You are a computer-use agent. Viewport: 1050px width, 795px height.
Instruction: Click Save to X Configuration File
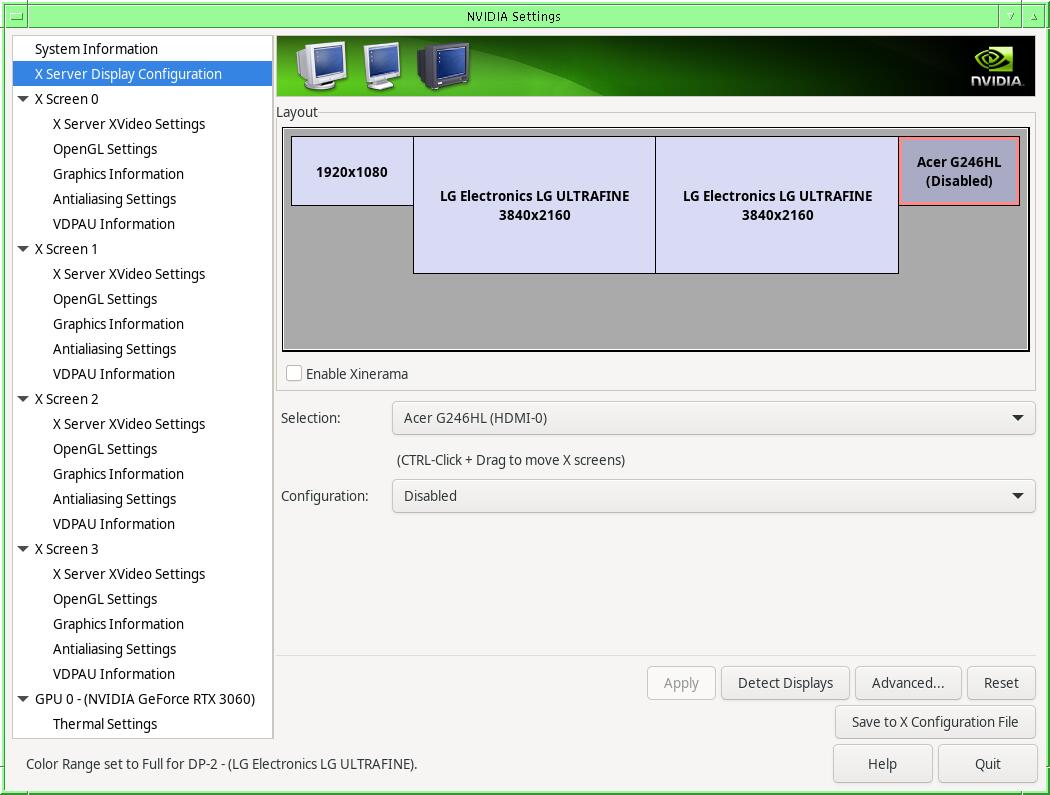(x=935, y=722)
